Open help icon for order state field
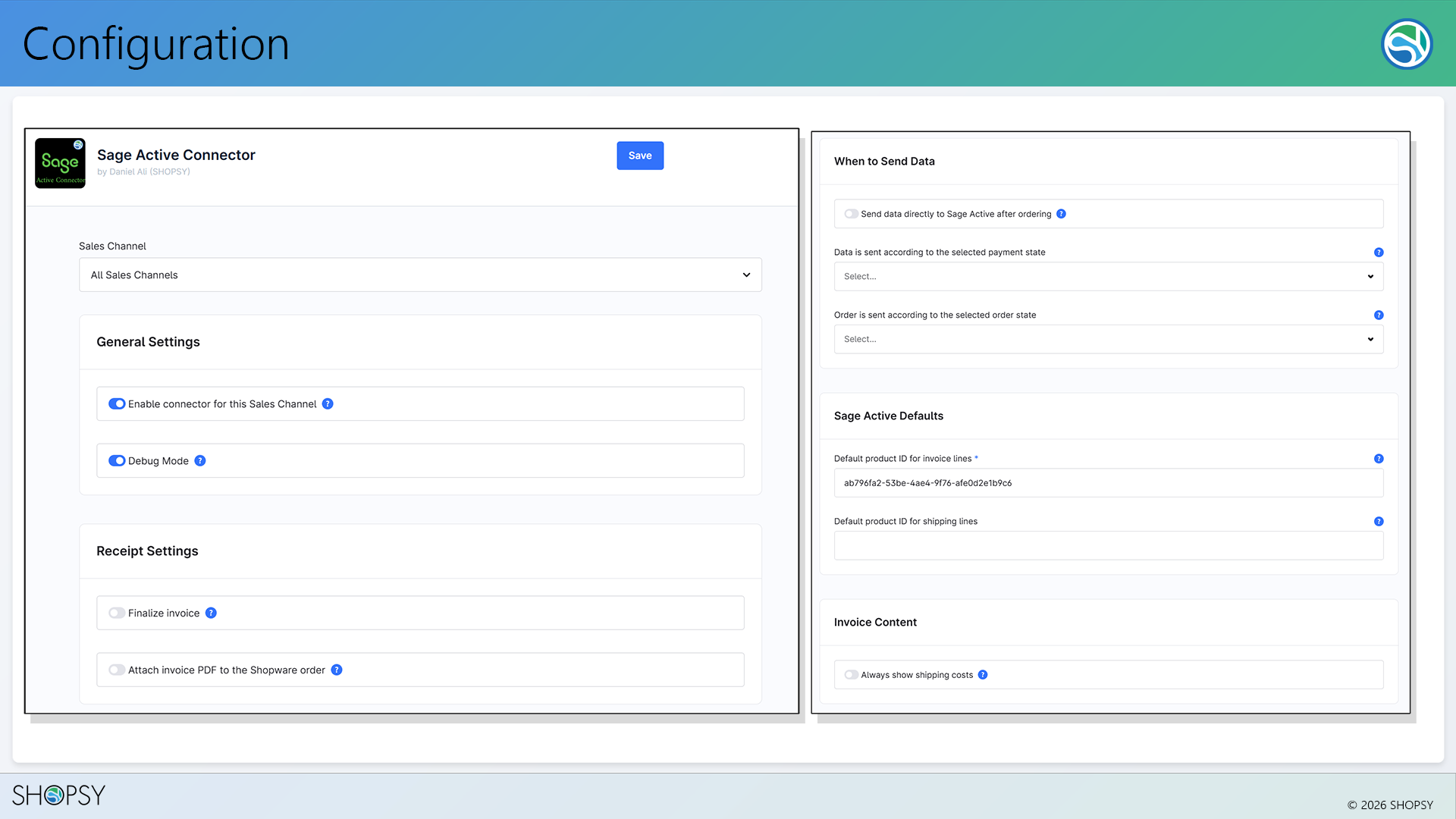The height and width of the screenshot is (819, 1456). tap(1379, 315)
